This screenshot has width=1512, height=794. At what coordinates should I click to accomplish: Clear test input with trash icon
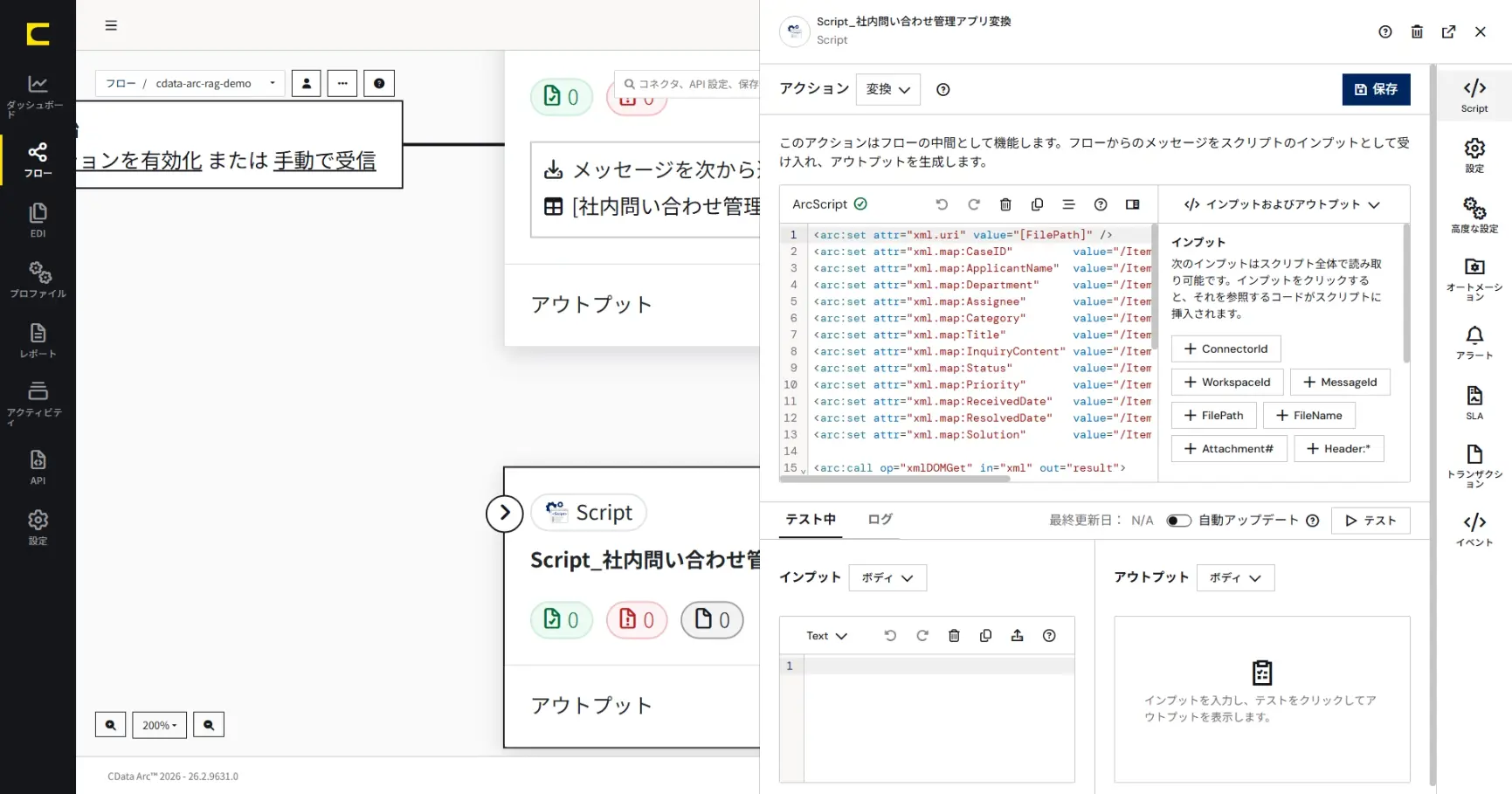954,636
